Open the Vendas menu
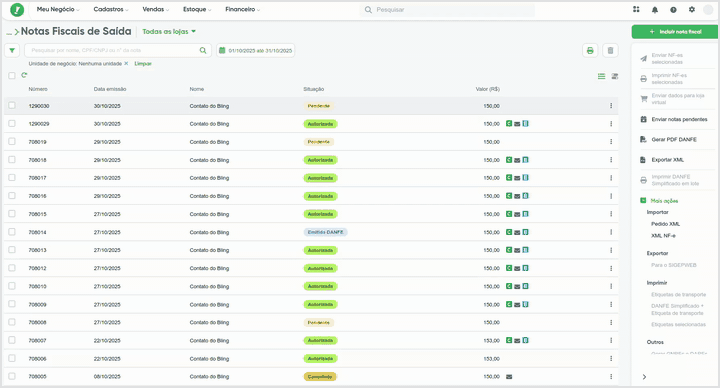 (x=155, y=9)
